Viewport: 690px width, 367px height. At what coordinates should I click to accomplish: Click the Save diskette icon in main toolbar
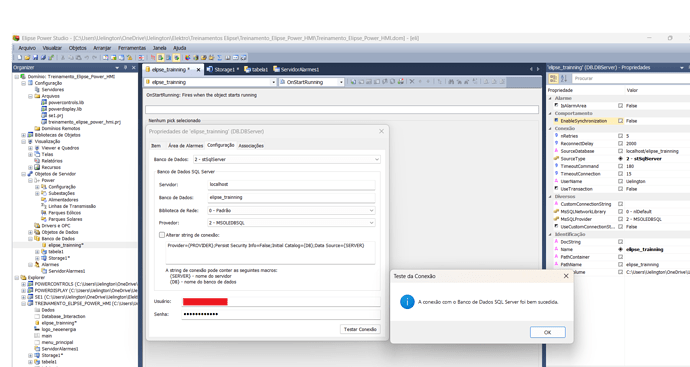35,57
